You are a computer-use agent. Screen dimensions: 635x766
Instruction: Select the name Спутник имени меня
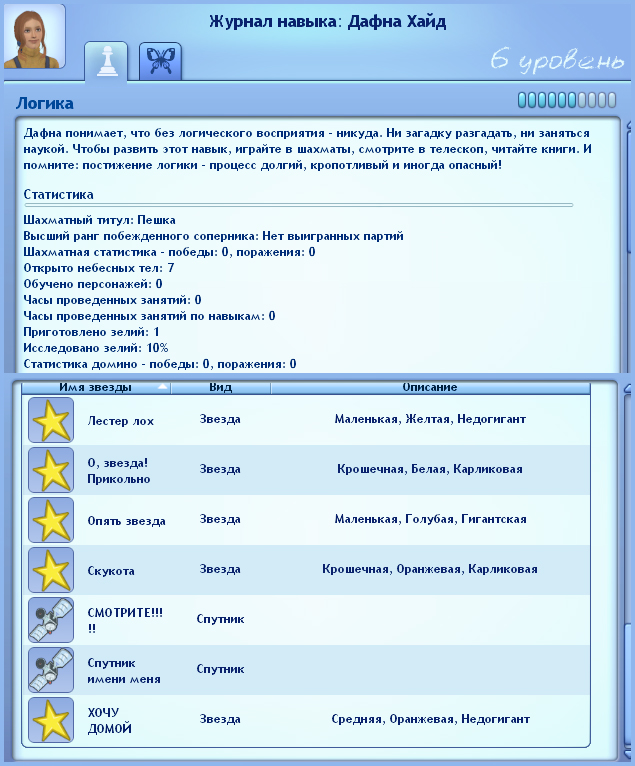(x=124, y=671)
